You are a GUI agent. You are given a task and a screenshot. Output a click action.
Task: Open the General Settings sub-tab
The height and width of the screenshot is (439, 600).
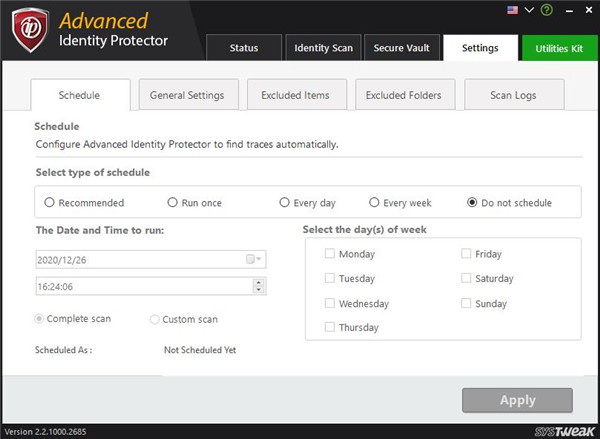click(187, 95)
